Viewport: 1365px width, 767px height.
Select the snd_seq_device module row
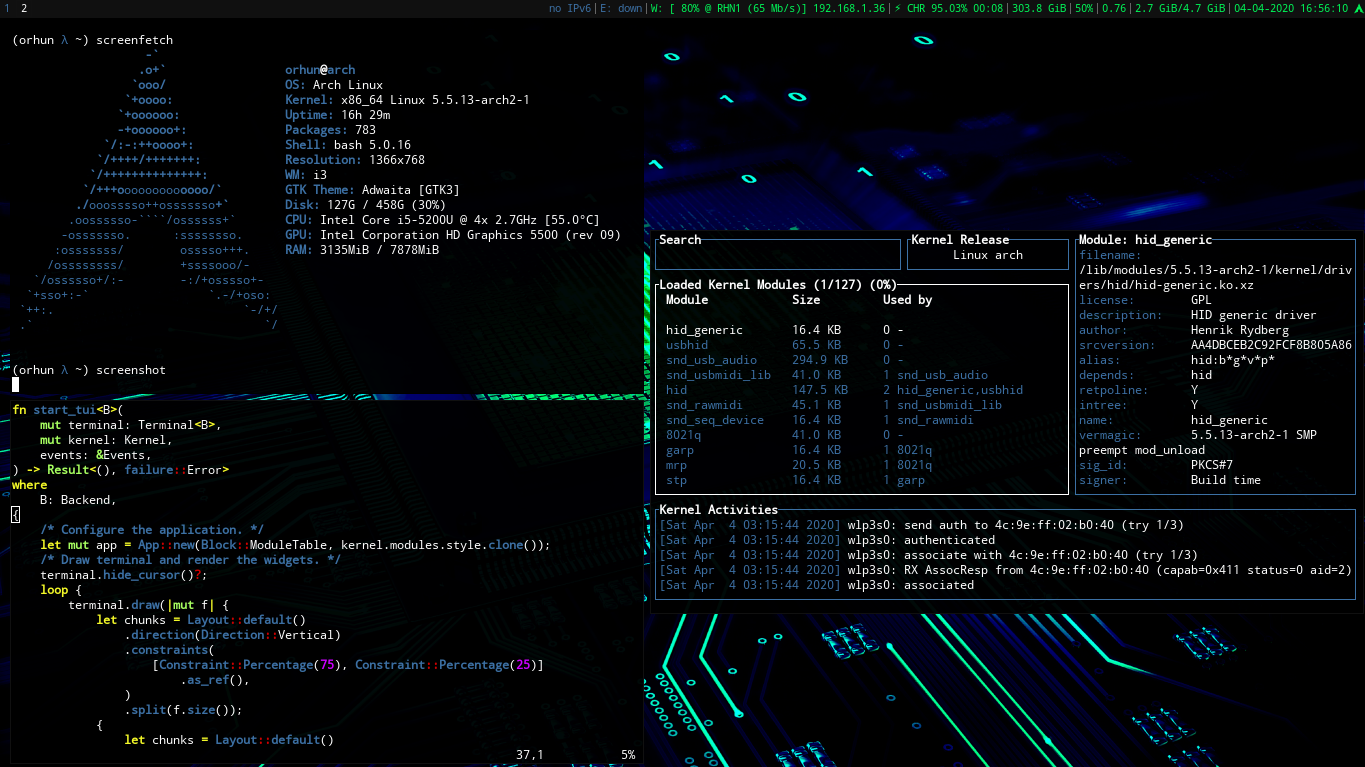(x=861, y=420)
